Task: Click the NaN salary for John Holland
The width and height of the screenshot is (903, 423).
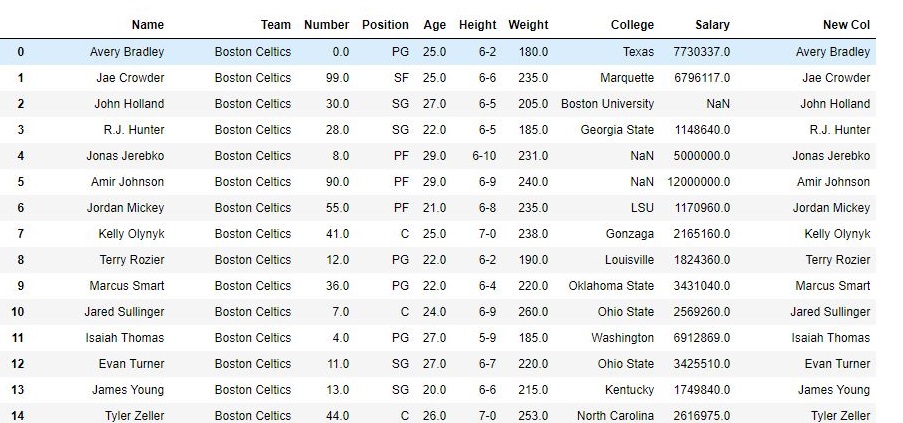Action: [718, 104]
